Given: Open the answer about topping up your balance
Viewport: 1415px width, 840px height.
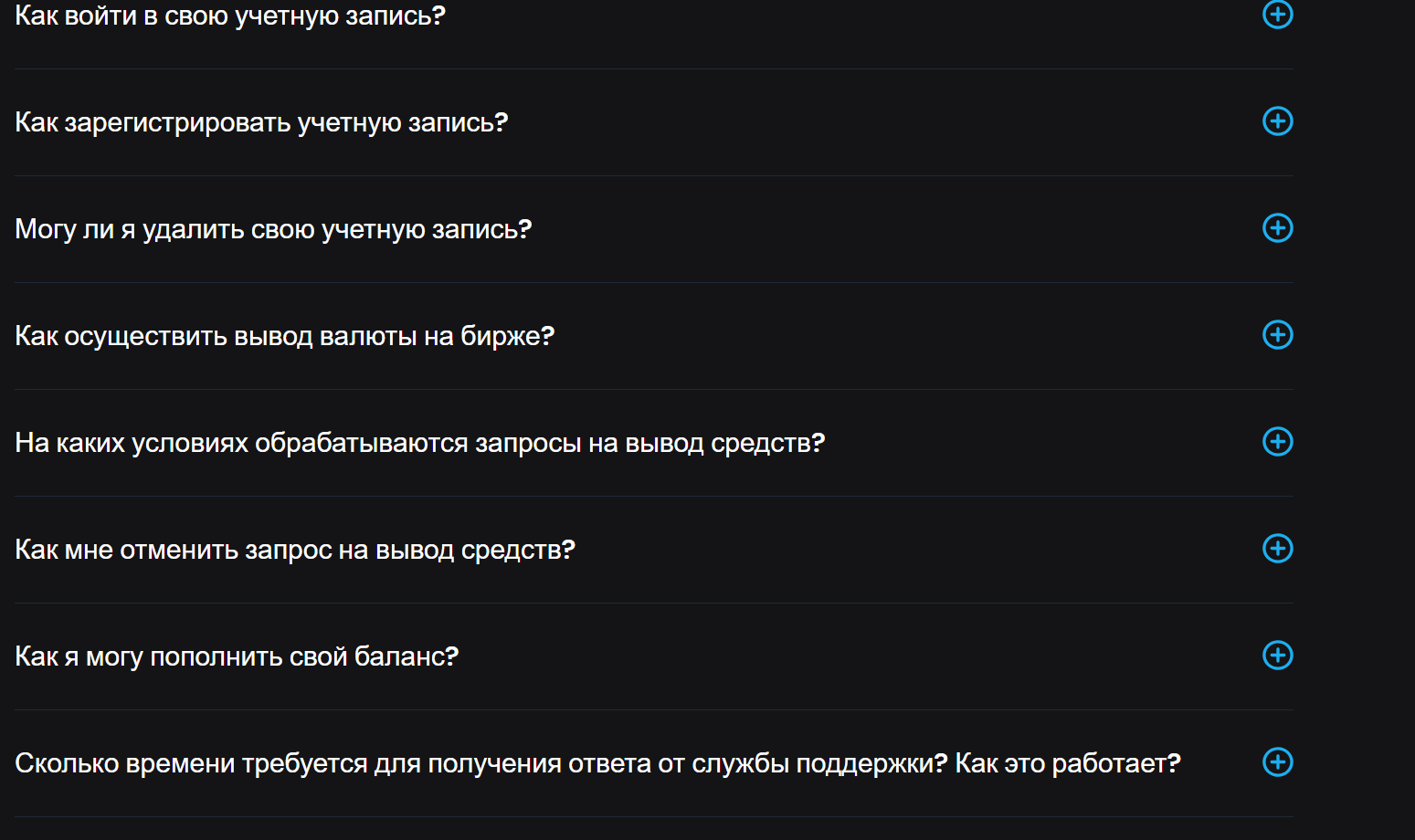Looking at the screenshot, I should pyautogui.click(x=1277, y=656).
